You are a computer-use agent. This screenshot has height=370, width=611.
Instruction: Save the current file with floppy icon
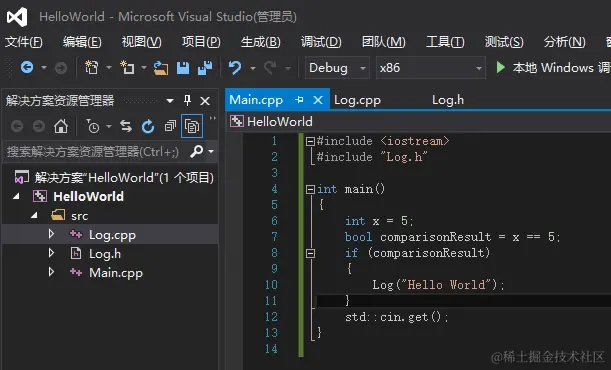click(183, 68)
